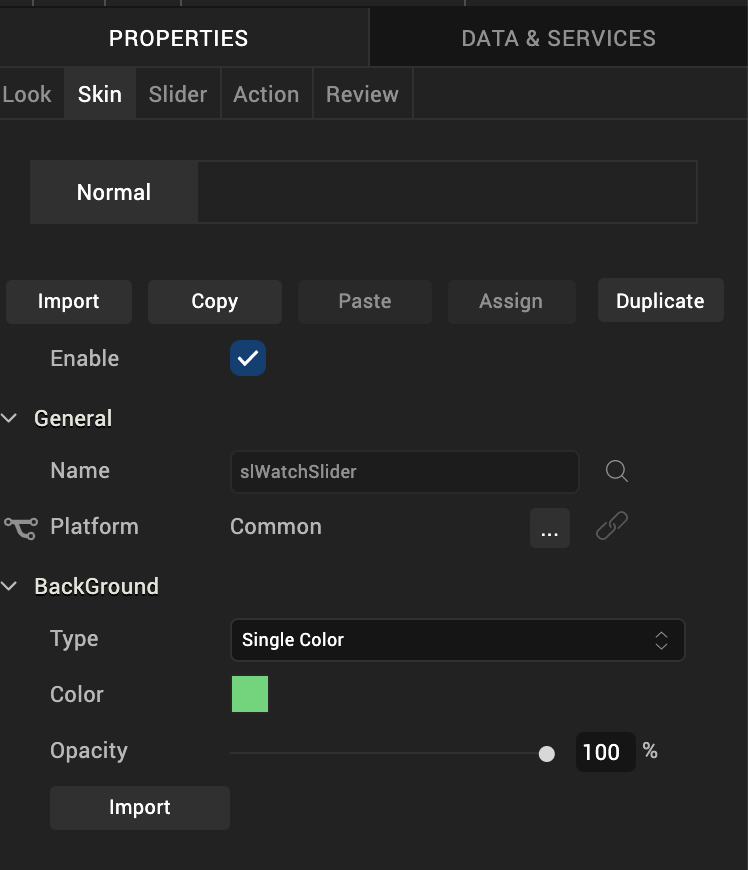Click the green Color swatch
Viewport: 748px width, 870px height.
(x=250, y=694)
